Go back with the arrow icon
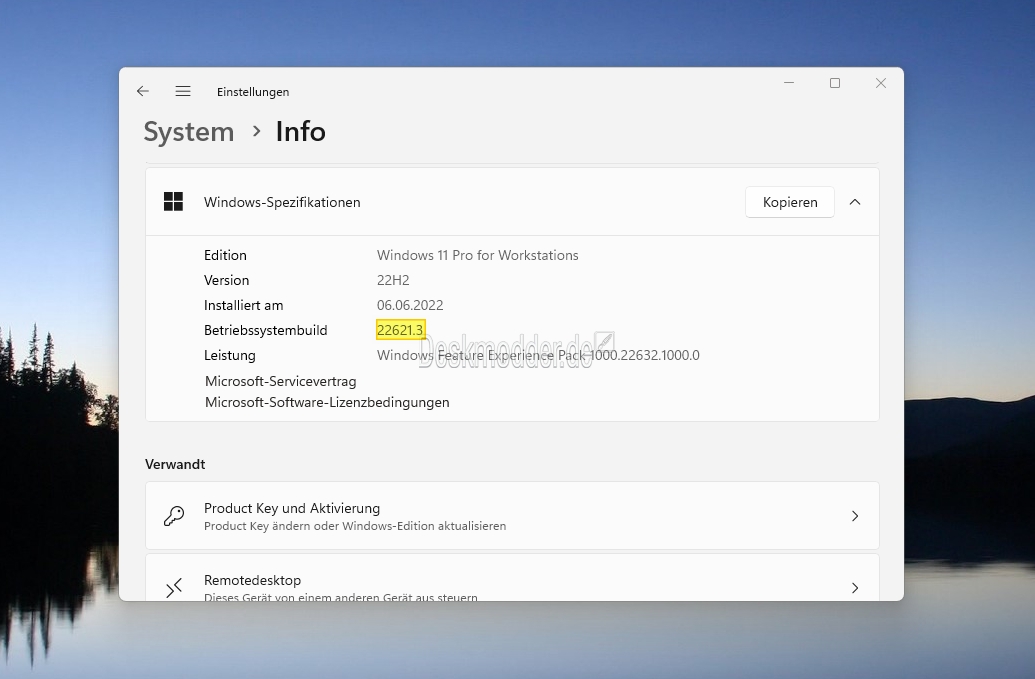The height and width of the screenshot is (679, 1035). click(143, 91)
